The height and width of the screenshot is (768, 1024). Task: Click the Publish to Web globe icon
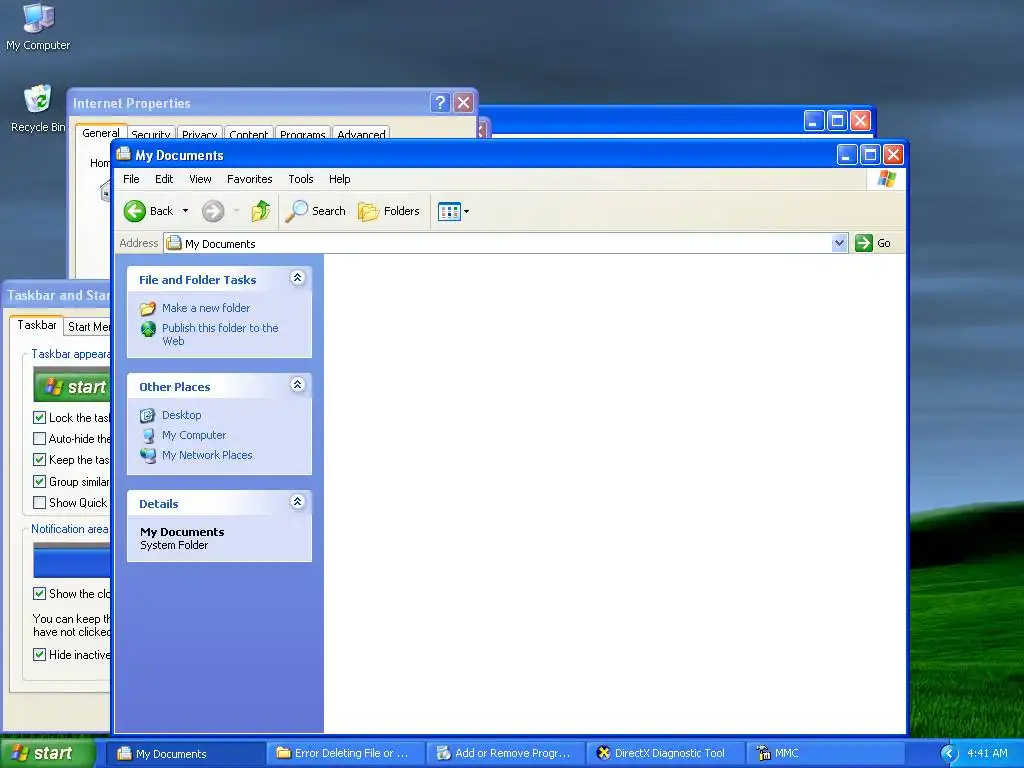148,329
